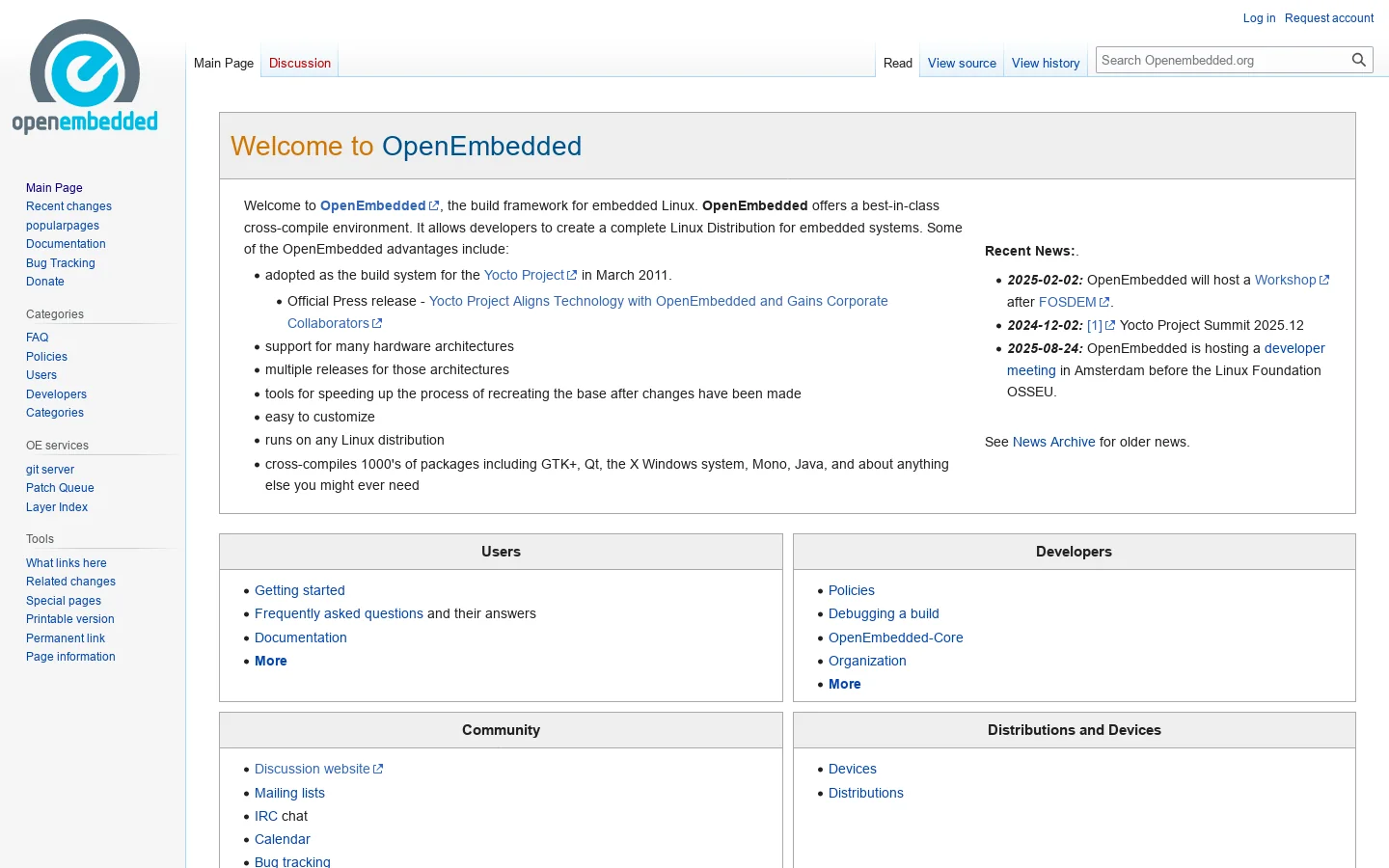Open the Permanent link
The height and width of the screenshot is (868, 1389).
pyautogui.click(x=66, y=638)
